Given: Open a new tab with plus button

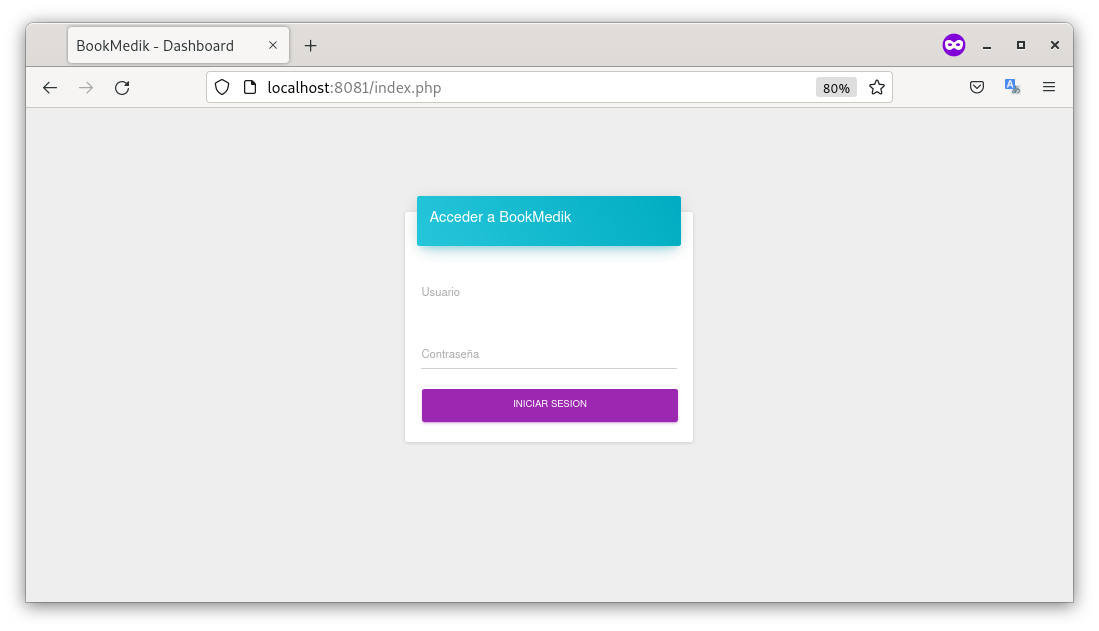Looking at the screenshot, I should 311,46.
